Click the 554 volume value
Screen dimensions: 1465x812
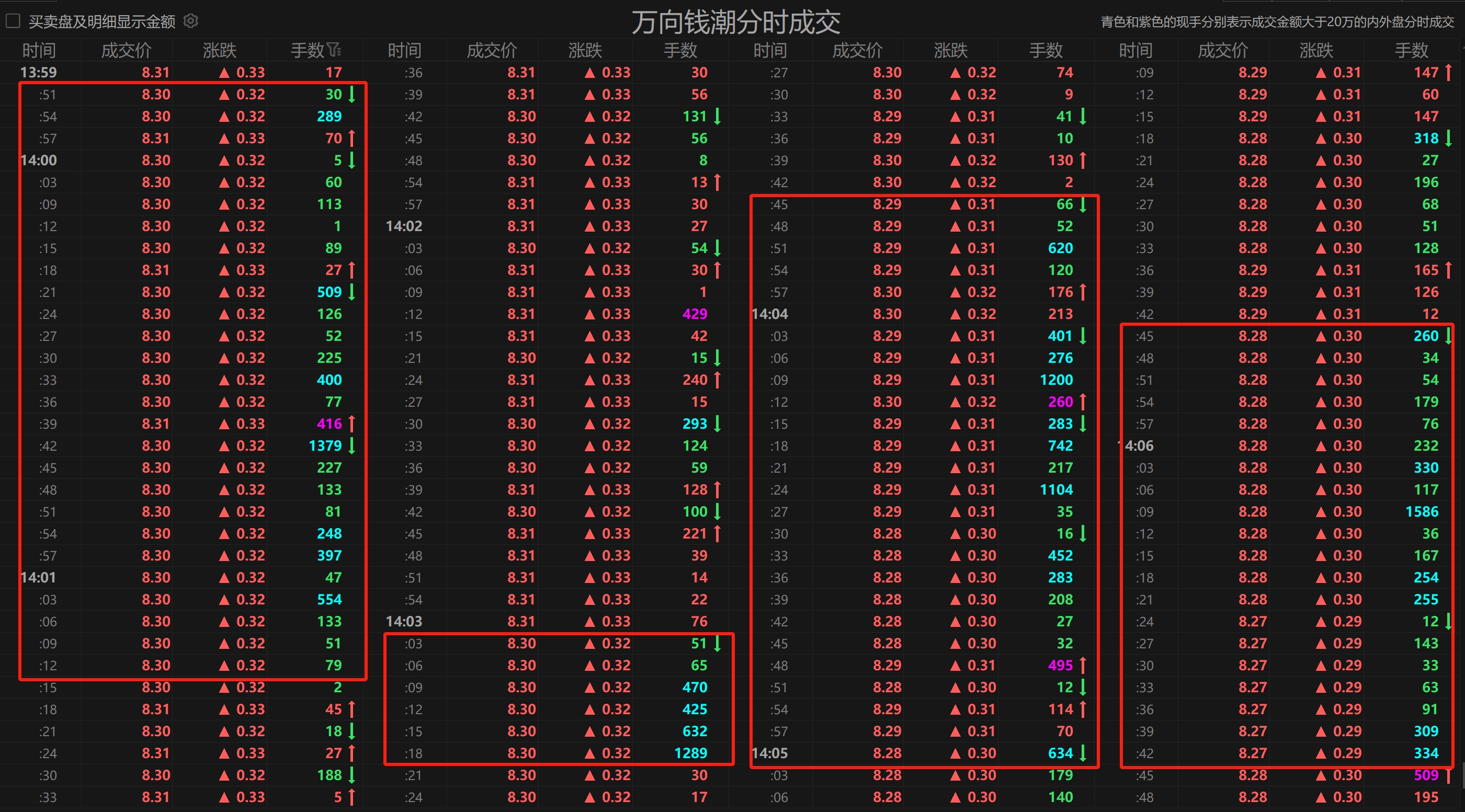[x=330, y=599]
